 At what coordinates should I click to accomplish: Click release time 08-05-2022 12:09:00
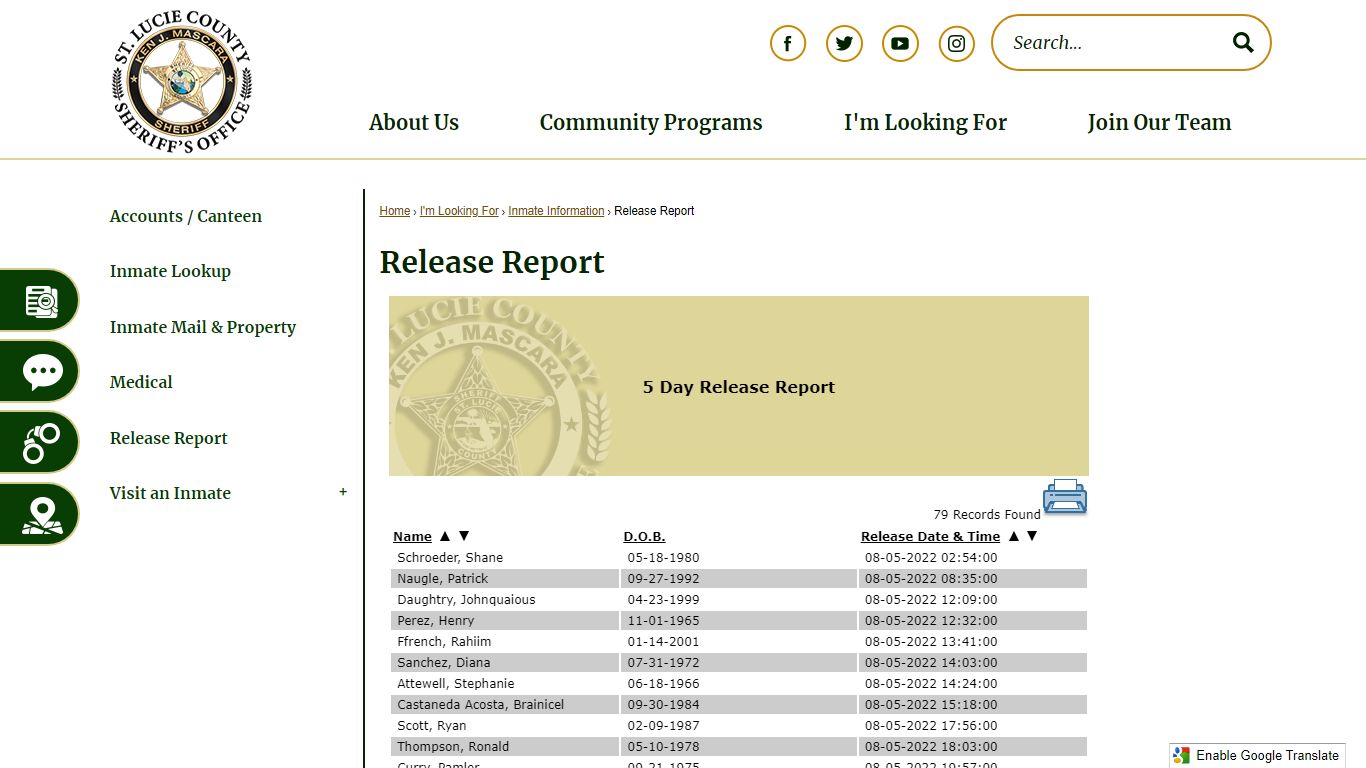pos(931,600)
